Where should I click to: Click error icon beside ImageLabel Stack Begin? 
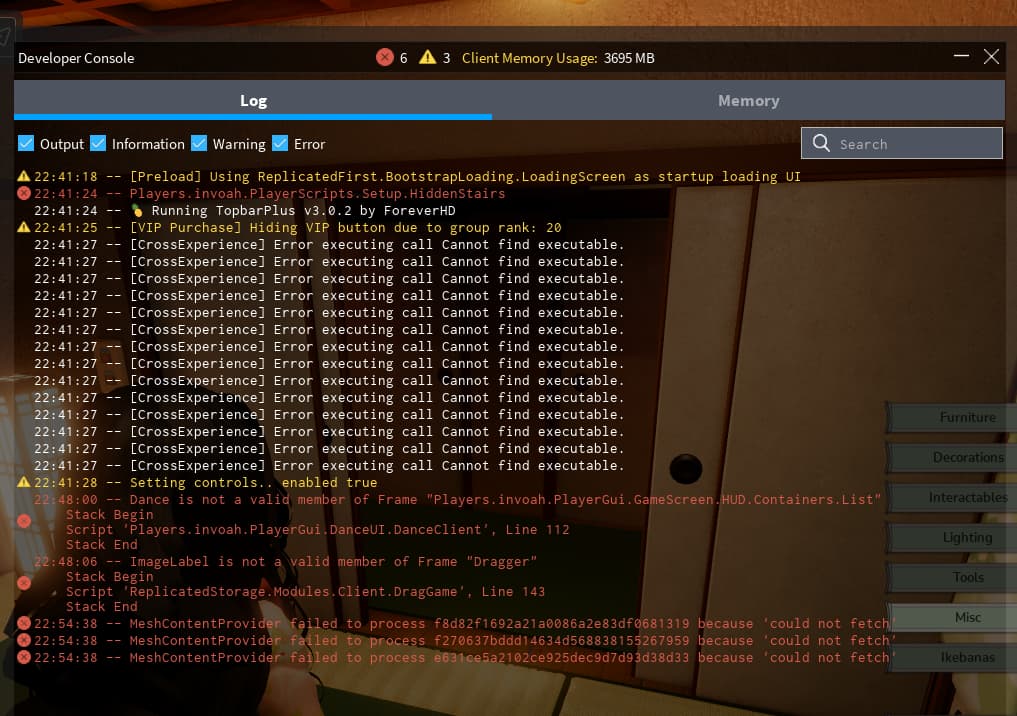pyautogui.click(x=24, y=583)
